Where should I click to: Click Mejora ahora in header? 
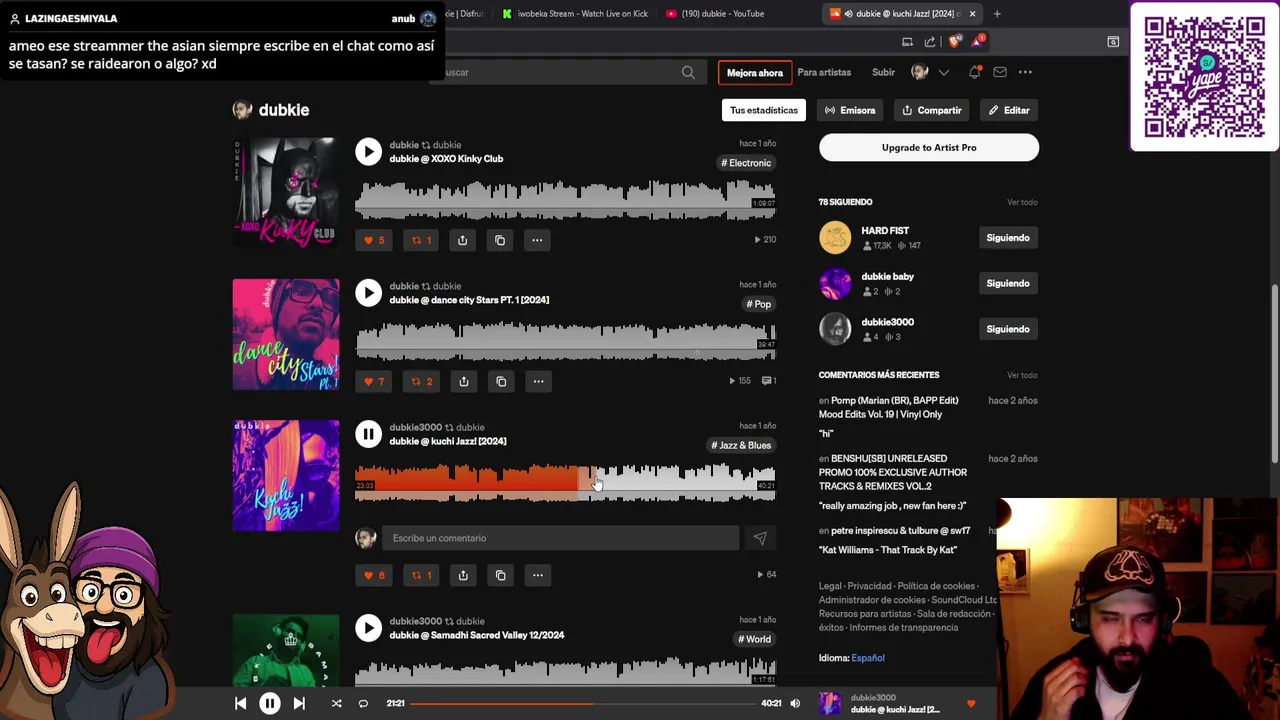755,73
